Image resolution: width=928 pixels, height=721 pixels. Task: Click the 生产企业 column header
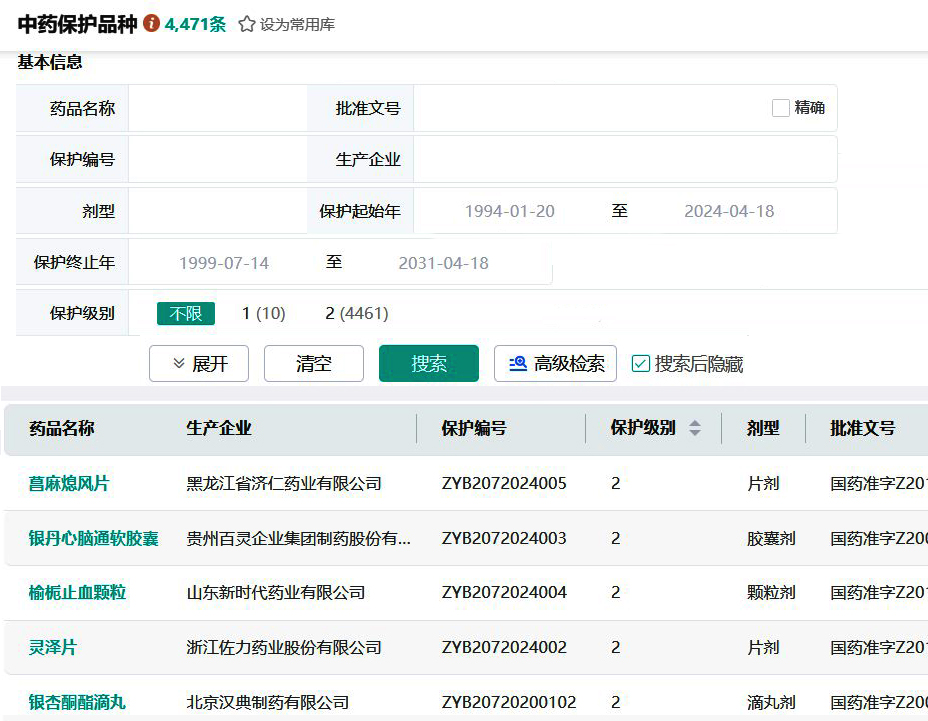(x=219, y=428)
